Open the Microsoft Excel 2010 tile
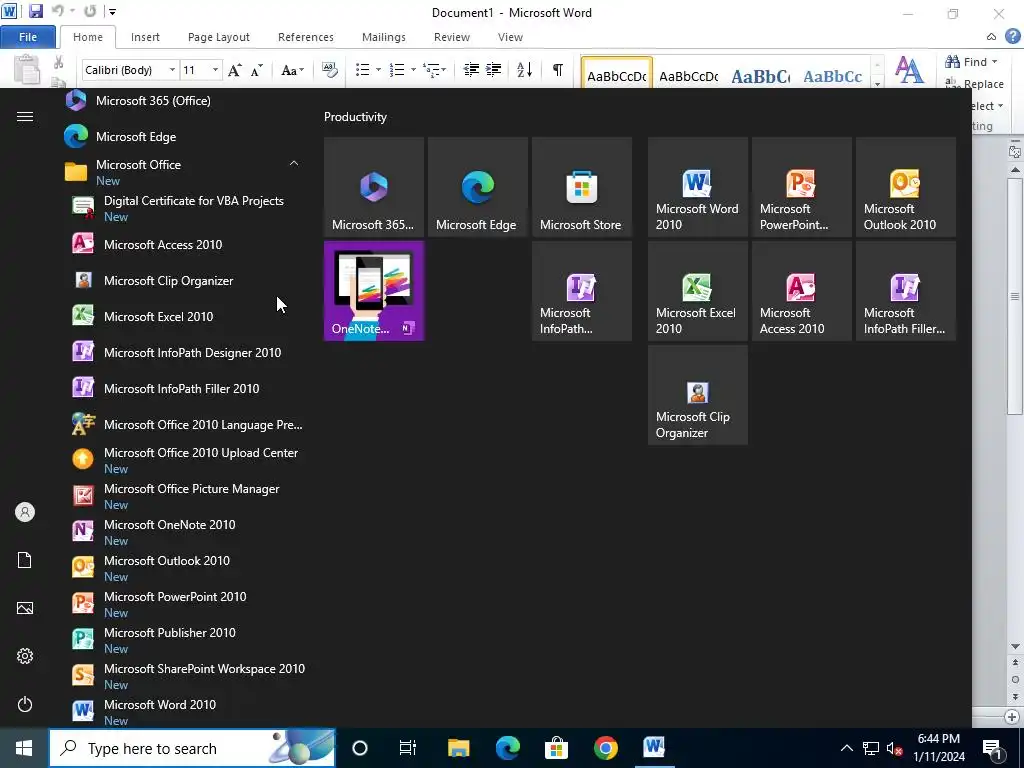Viewport: 1024px width, 768px height. pyautogui.click(x=697, y=291)
